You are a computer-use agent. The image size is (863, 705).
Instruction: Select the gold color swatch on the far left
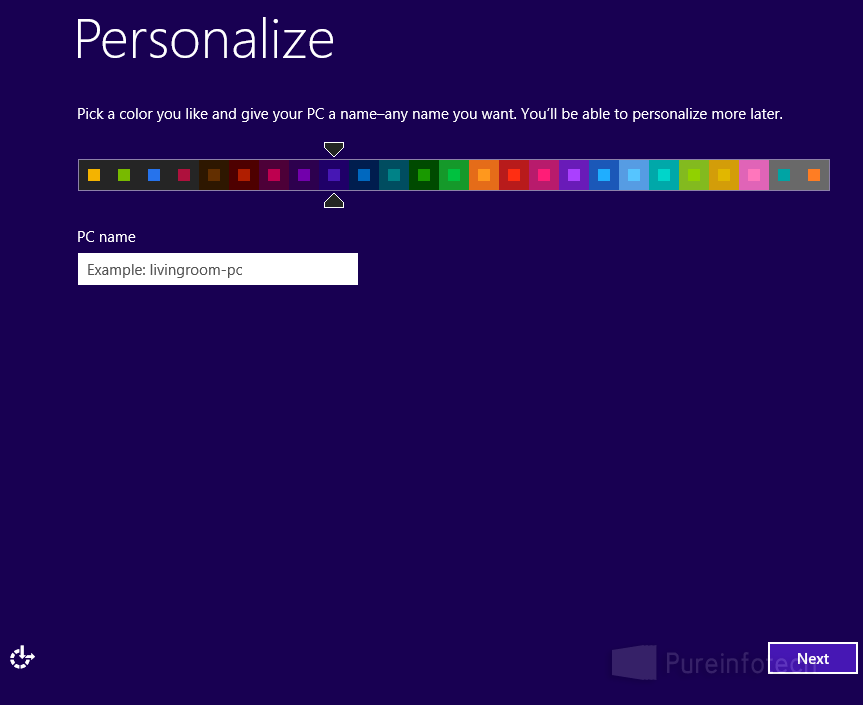pyautogui.click(x=94, y=174)
